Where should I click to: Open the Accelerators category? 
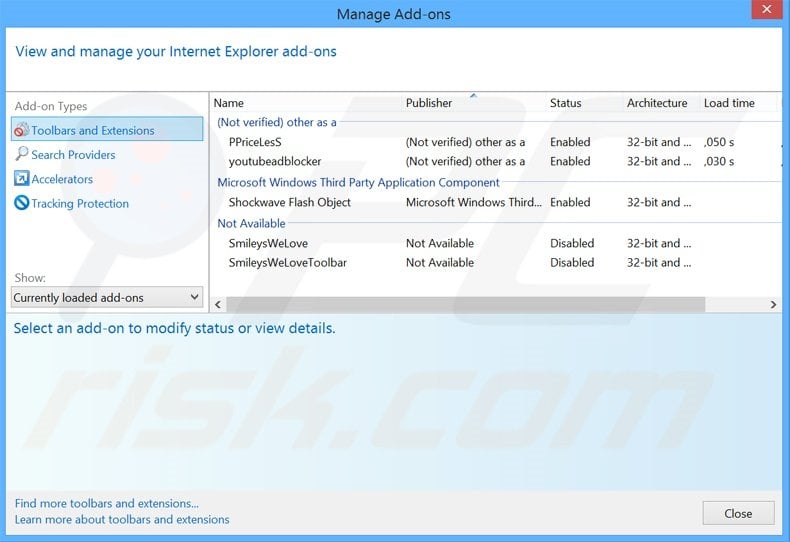tap(62, 179)
